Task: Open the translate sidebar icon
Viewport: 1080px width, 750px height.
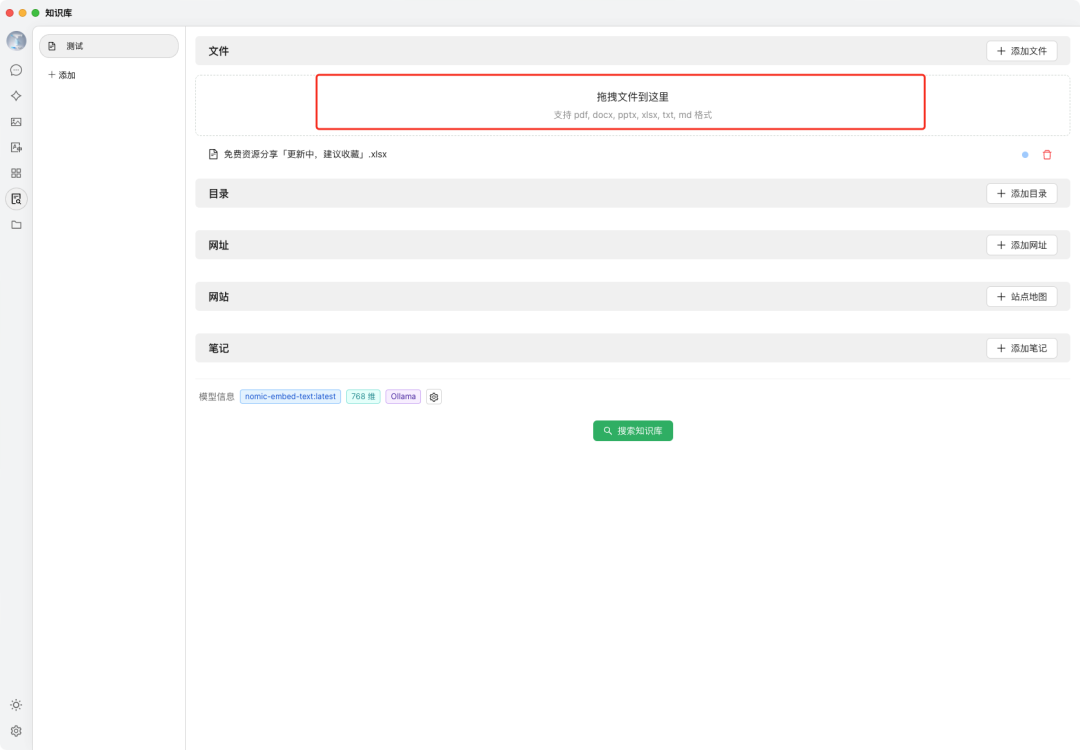Action: pos(17,147)
